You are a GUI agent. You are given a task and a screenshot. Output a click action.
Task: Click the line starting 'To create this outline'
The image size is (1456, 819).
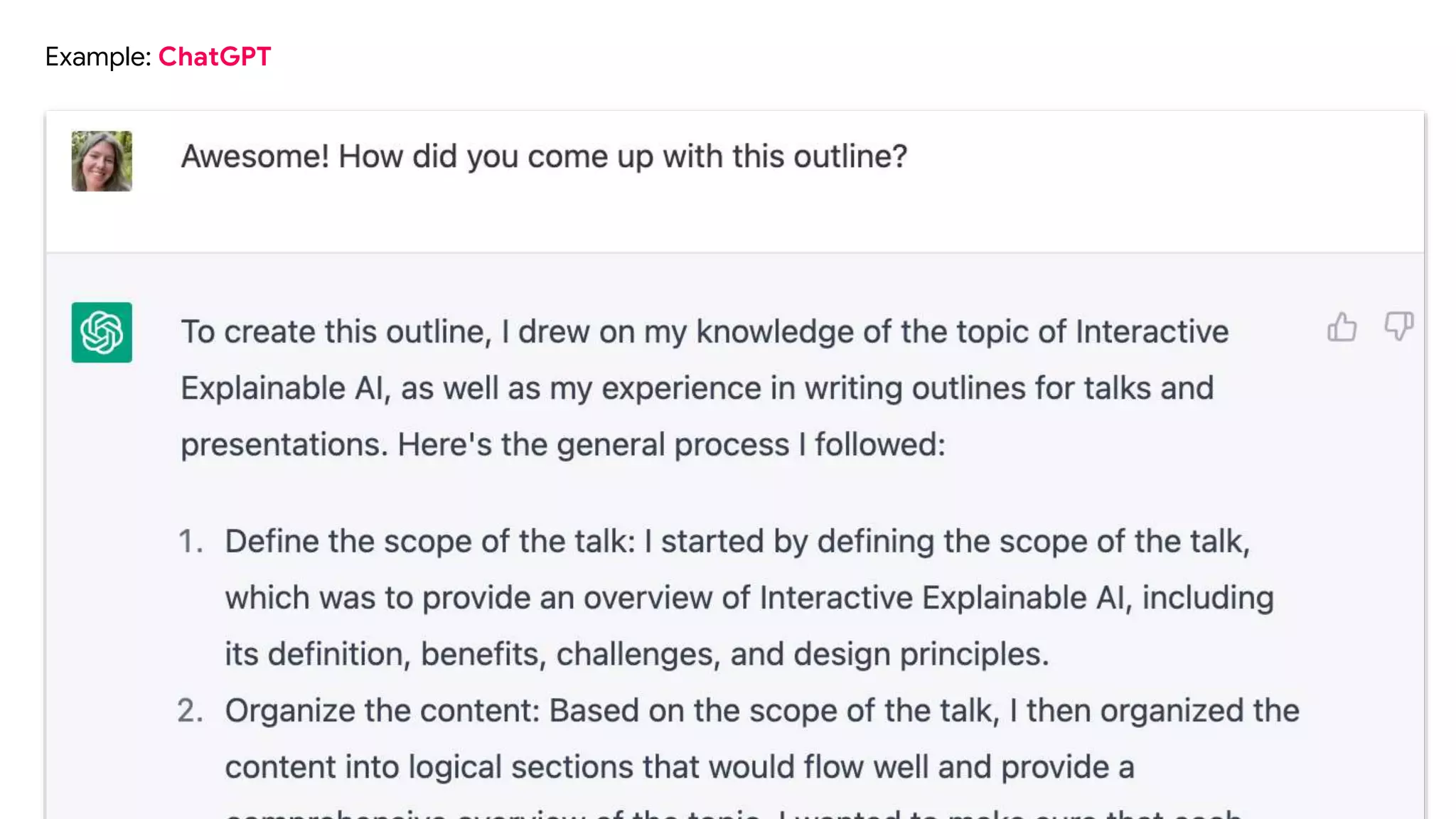(704, 332)
